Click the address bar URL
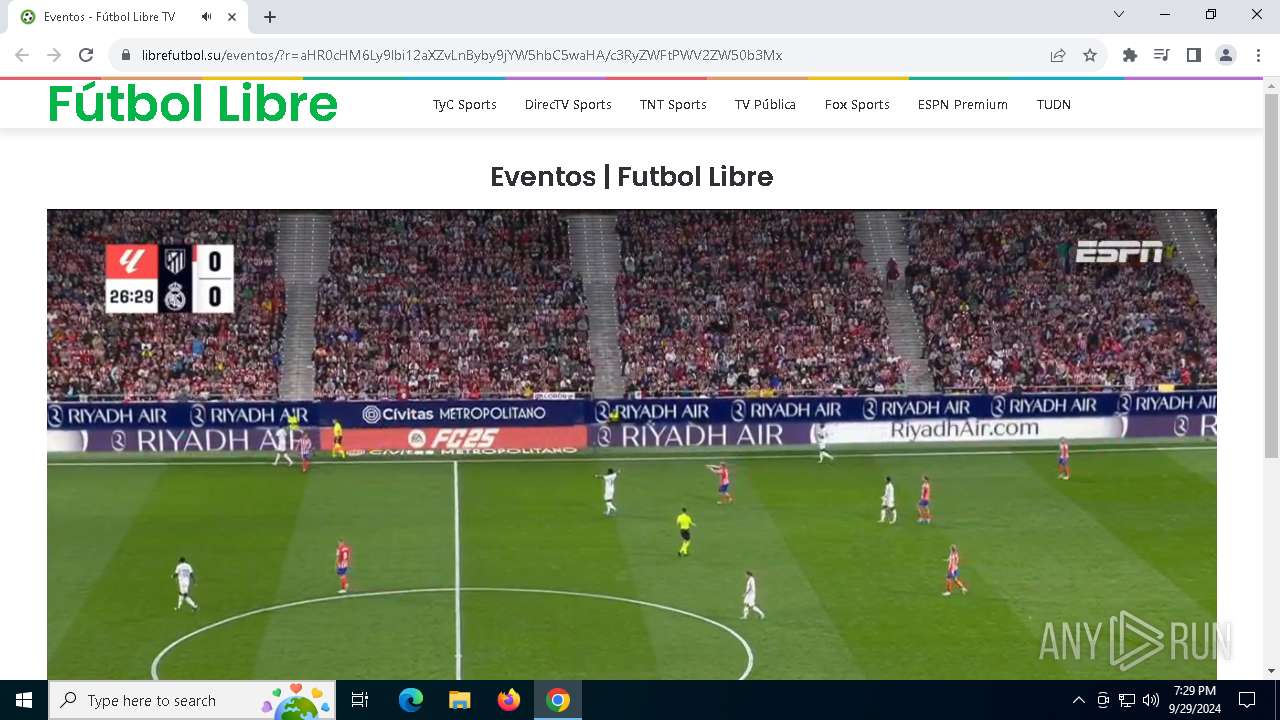This screenshot has width=1280, height=720. pyautogui.click(x=462, y=55)
